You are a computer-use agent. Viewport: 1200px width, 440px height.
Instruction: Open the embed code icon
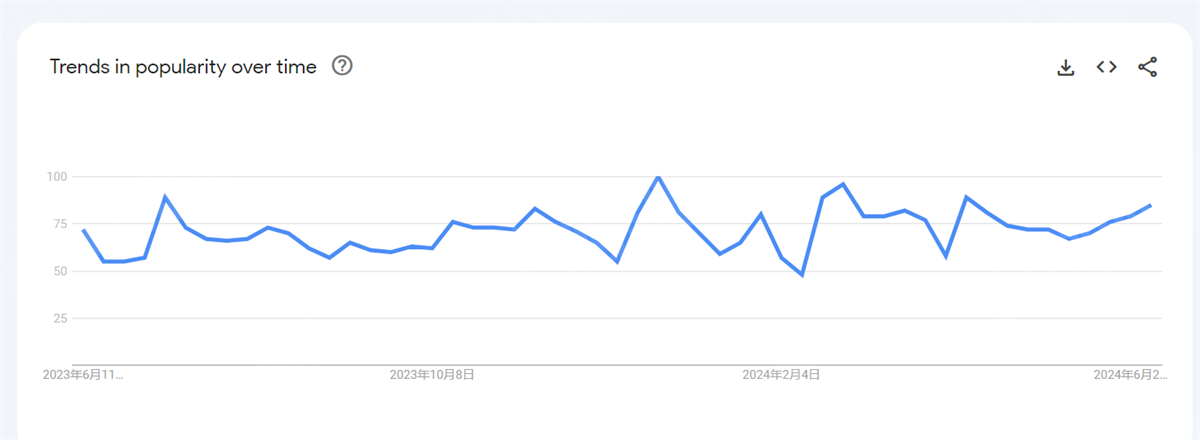[x=1106, y=67]
